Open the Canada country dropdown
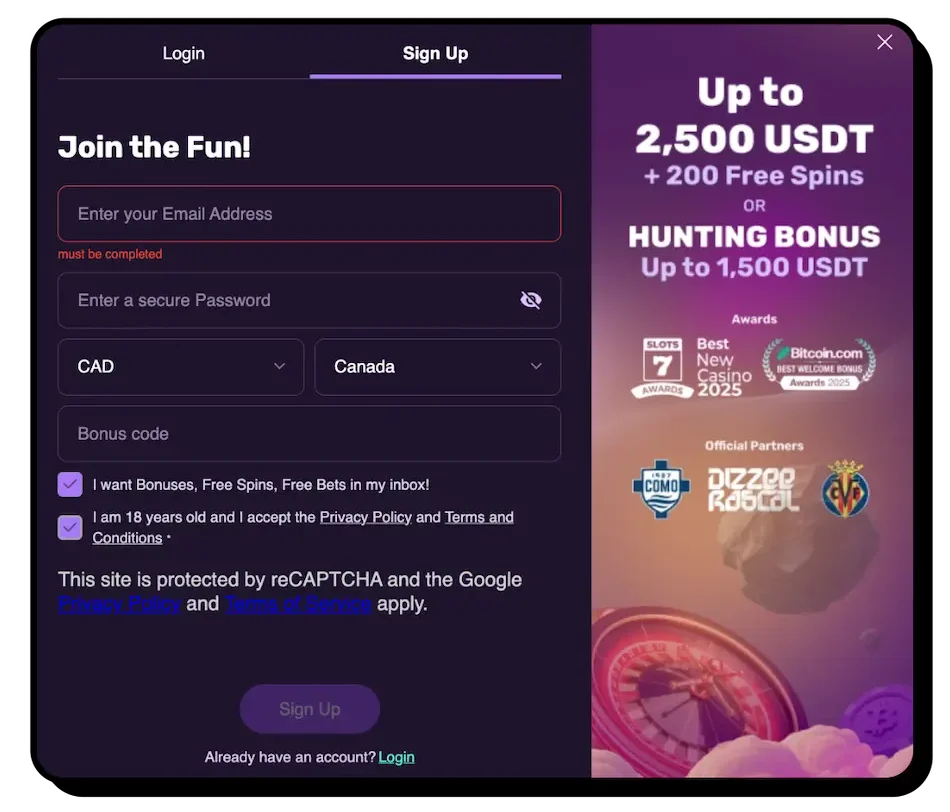950x812 pixels. tap(437, 367)
